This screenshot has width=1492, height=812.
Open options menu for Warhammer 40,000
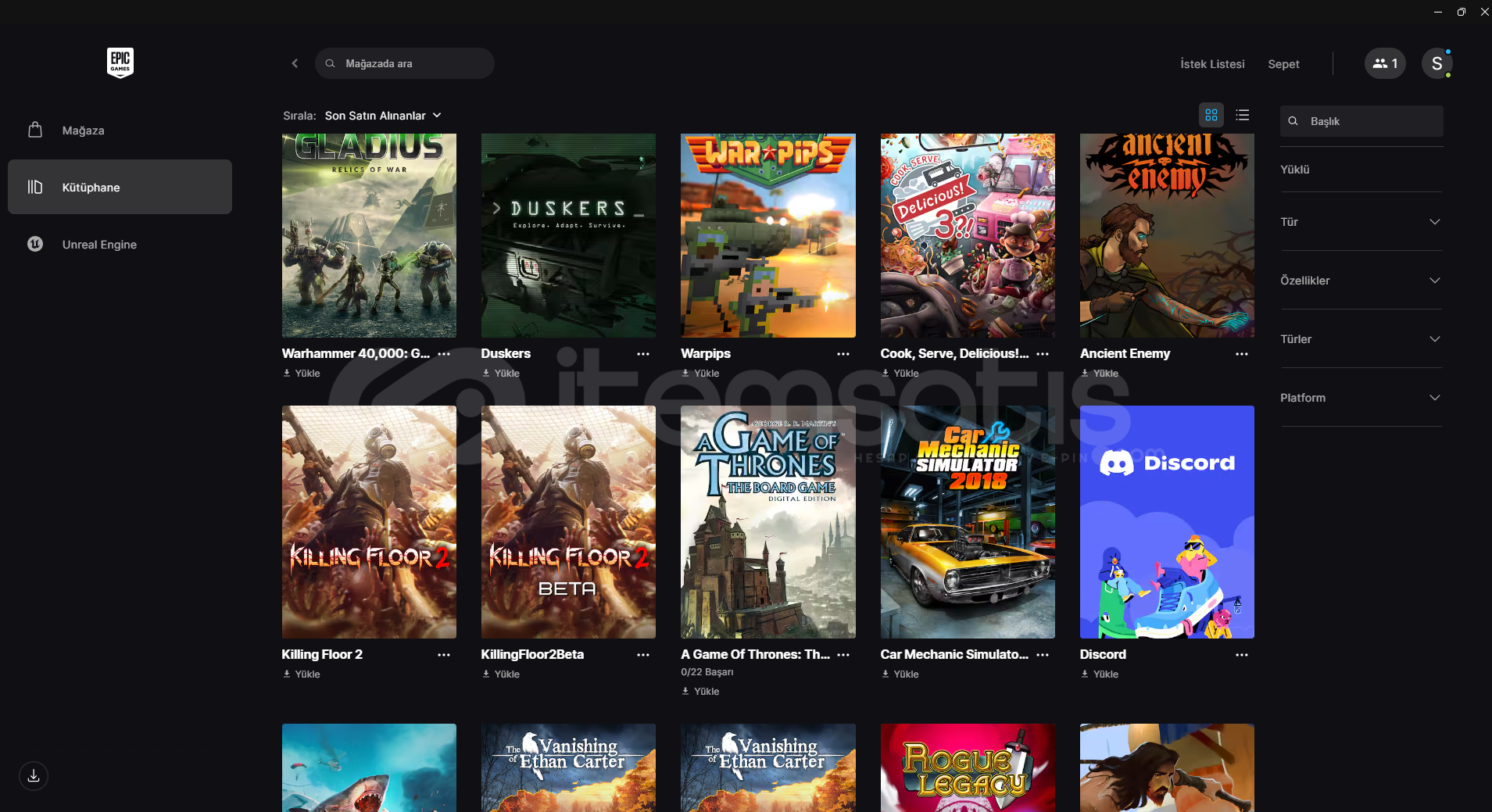(444, 354)
